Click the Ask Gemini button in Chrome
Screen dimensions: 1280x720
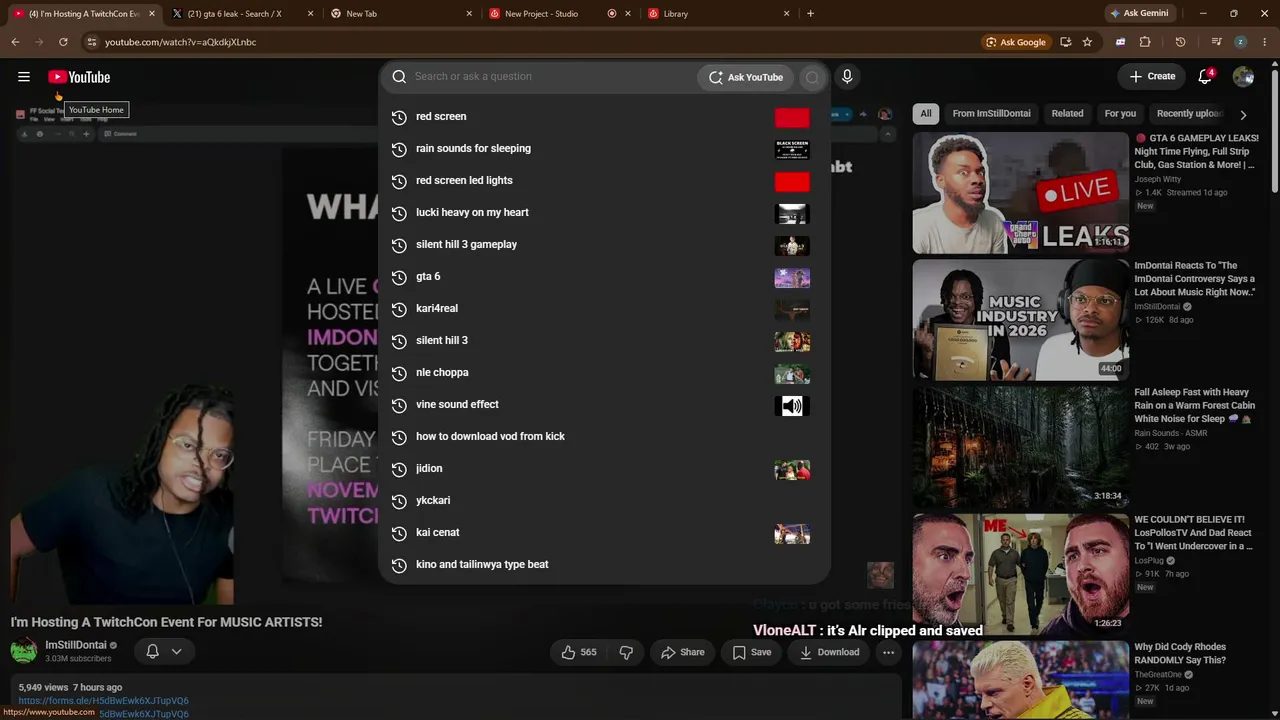(1138, 14)
